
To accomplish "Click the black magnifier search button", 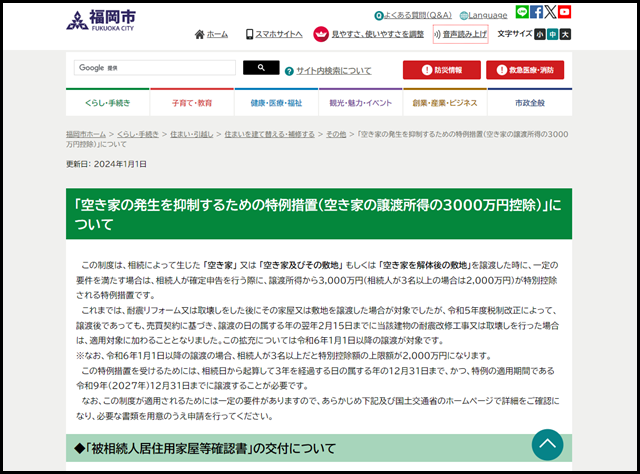I will 261,68.
